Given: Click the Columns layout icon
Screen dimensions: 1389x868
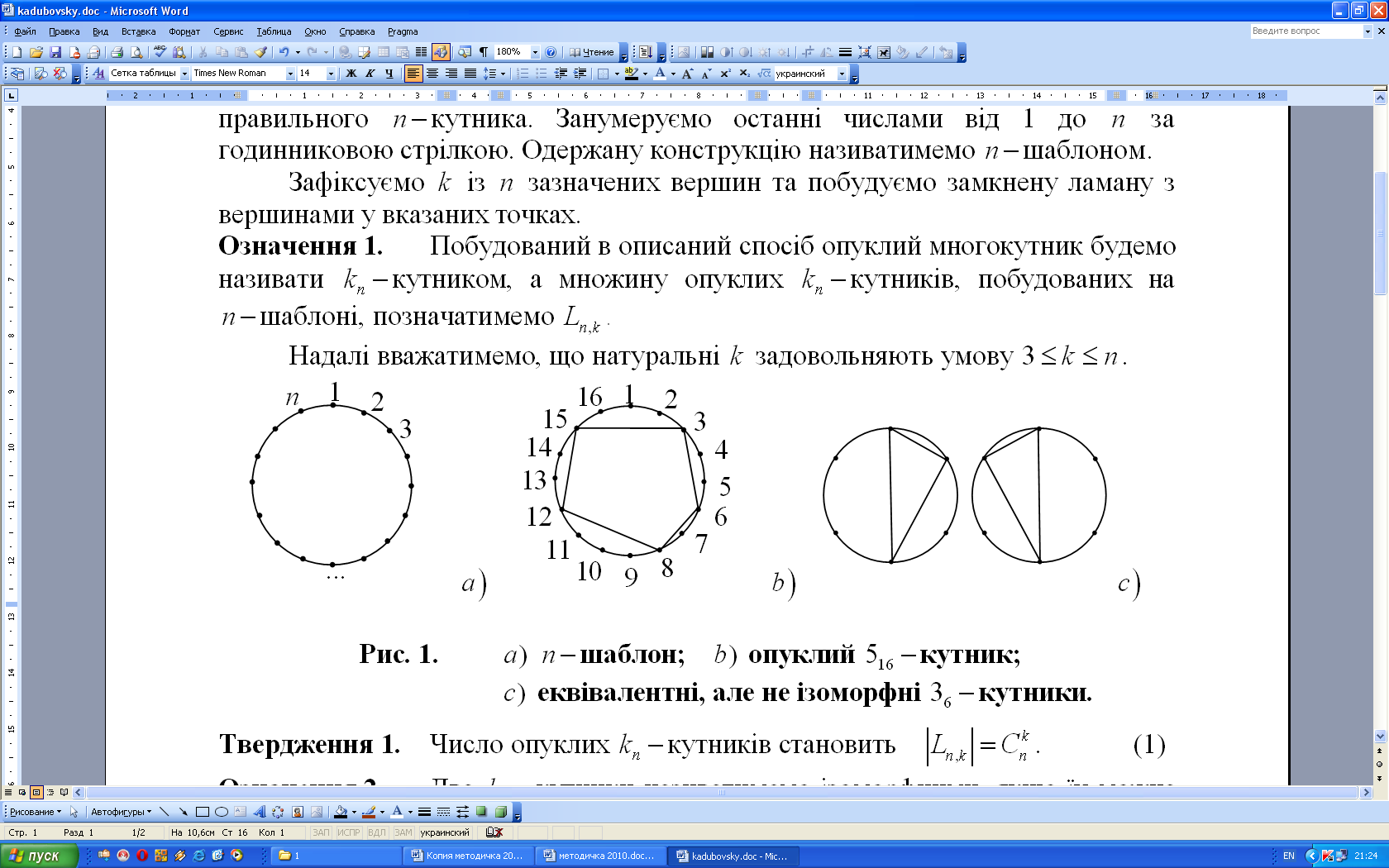Looking at the screenshot, I should point(421,52).
